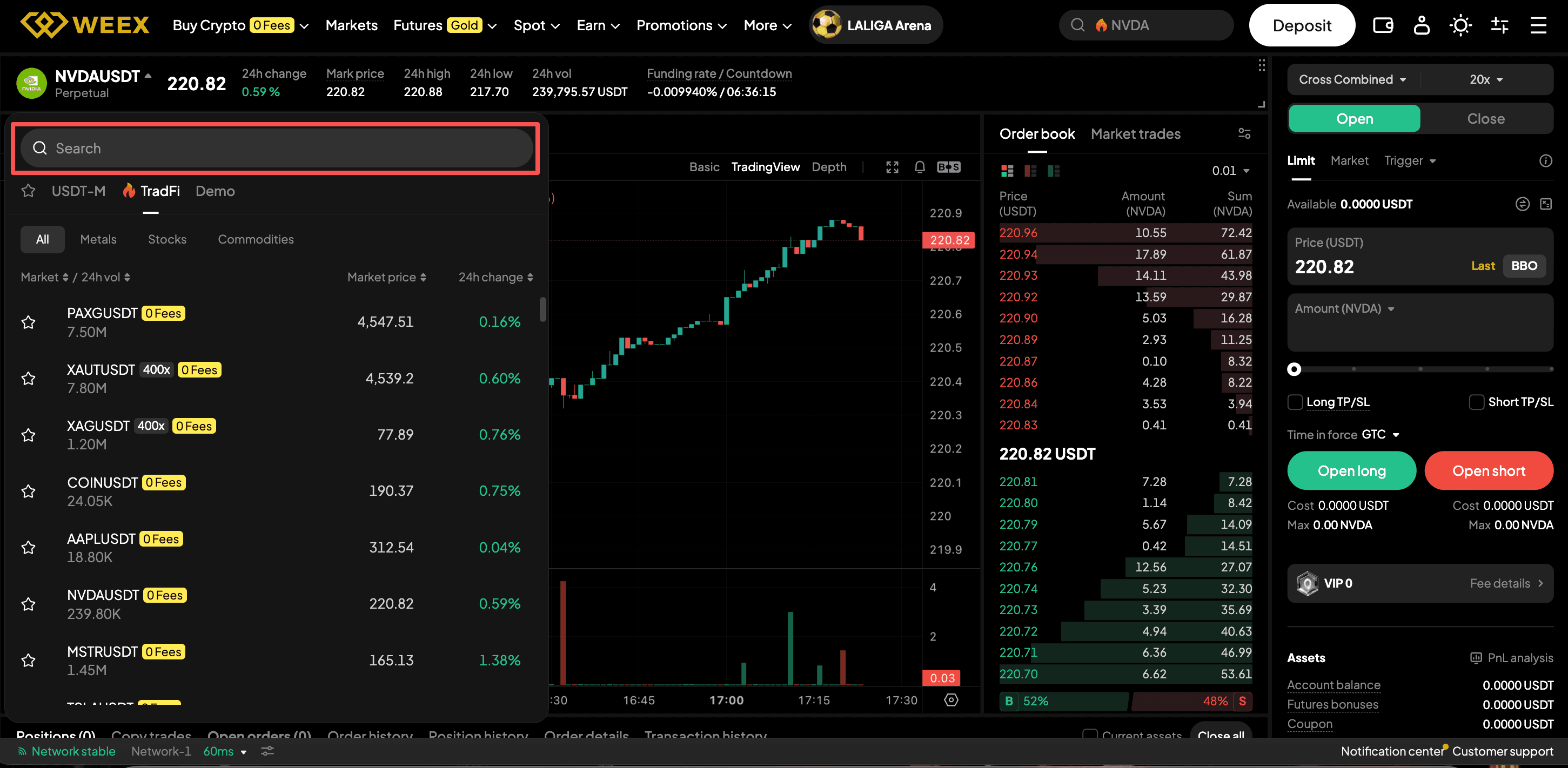Filter list by Metals
1568x768 pixels.
coord(98,239)
